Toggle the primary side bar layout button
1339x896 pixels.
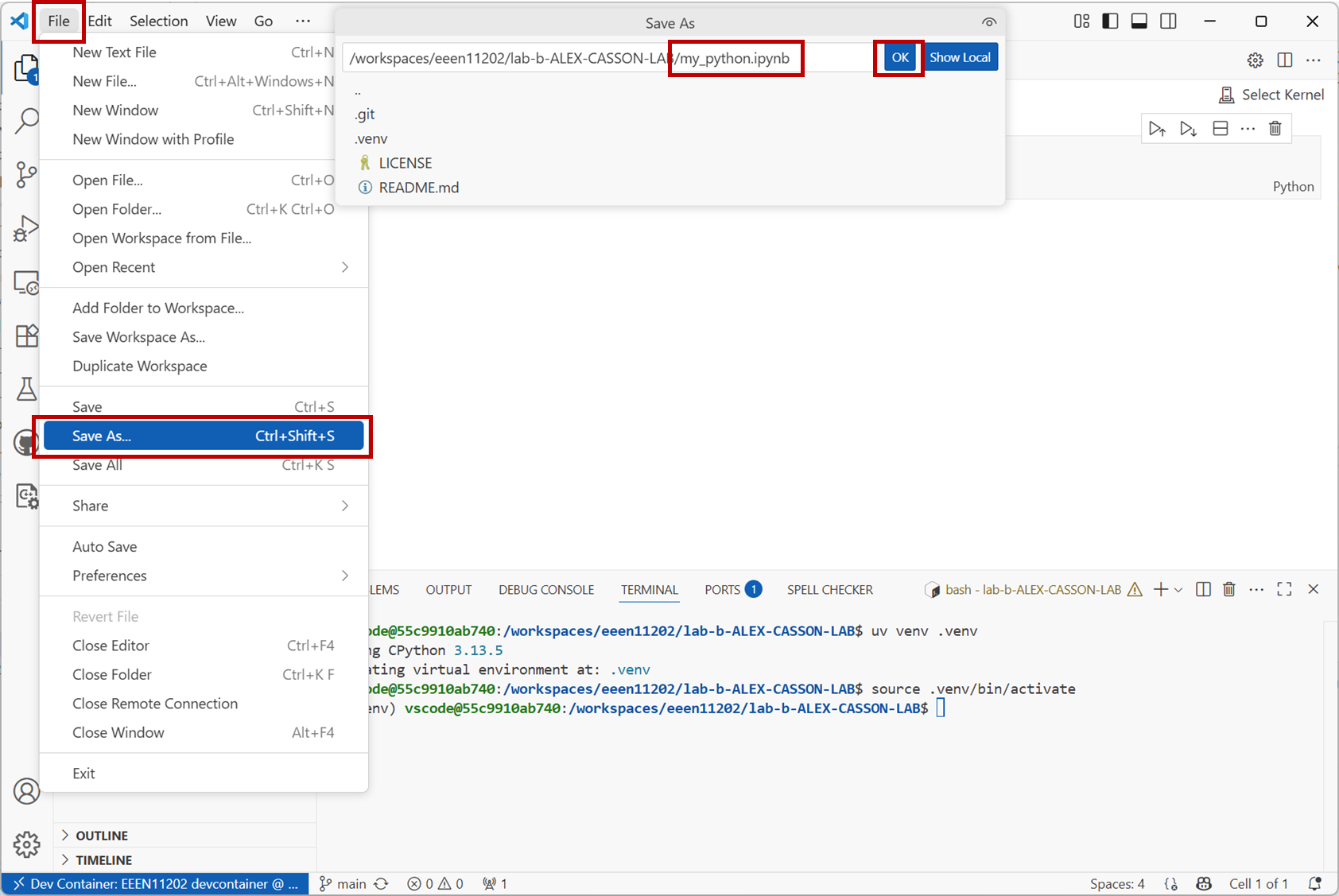pyautogui.click(x=1110, y=21)
